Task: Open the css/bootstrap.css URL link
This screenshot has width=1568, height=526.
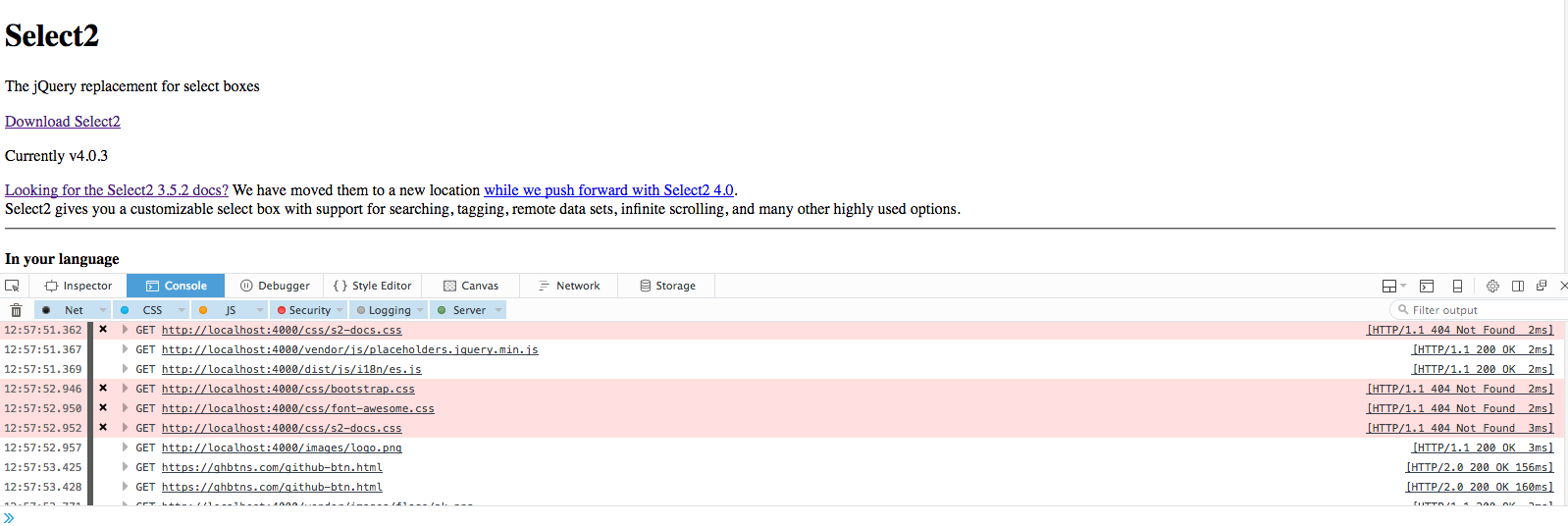Action: [288, 389]
